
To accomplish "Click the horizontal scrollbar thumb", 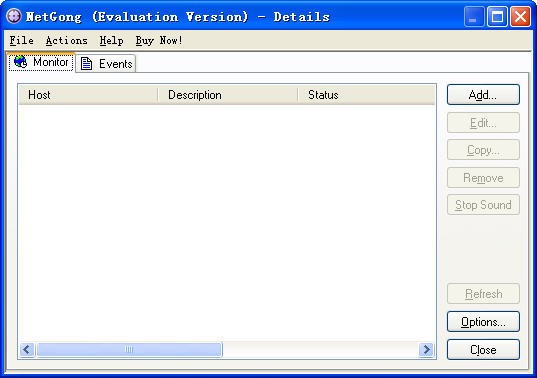I will click(x=129, y=350).
